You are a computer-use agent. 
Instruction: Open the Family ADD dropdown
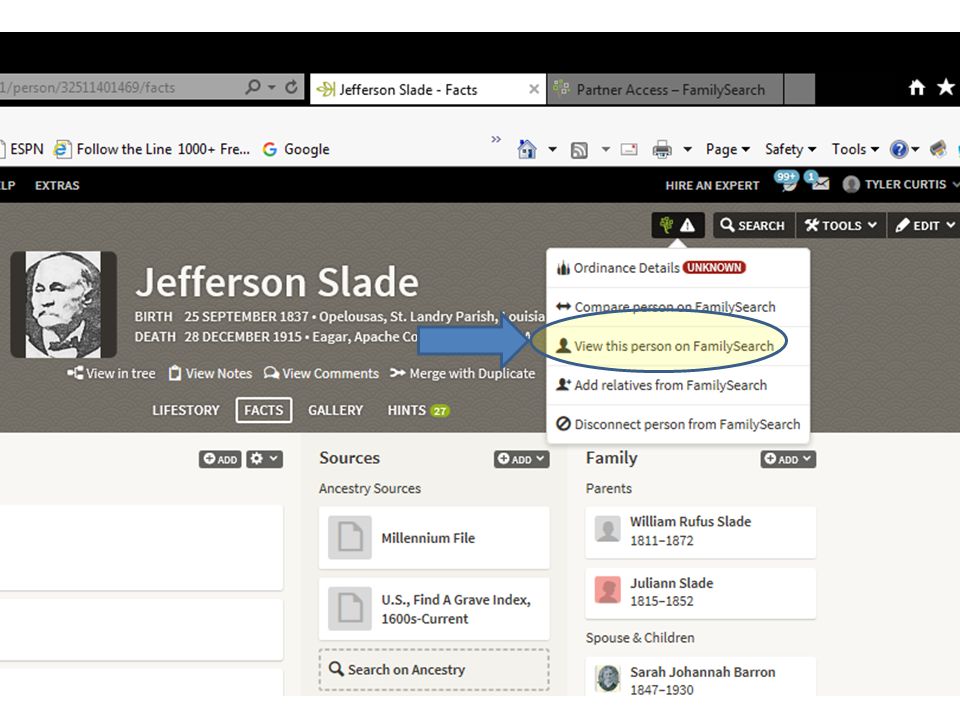[x=788, y=459]
